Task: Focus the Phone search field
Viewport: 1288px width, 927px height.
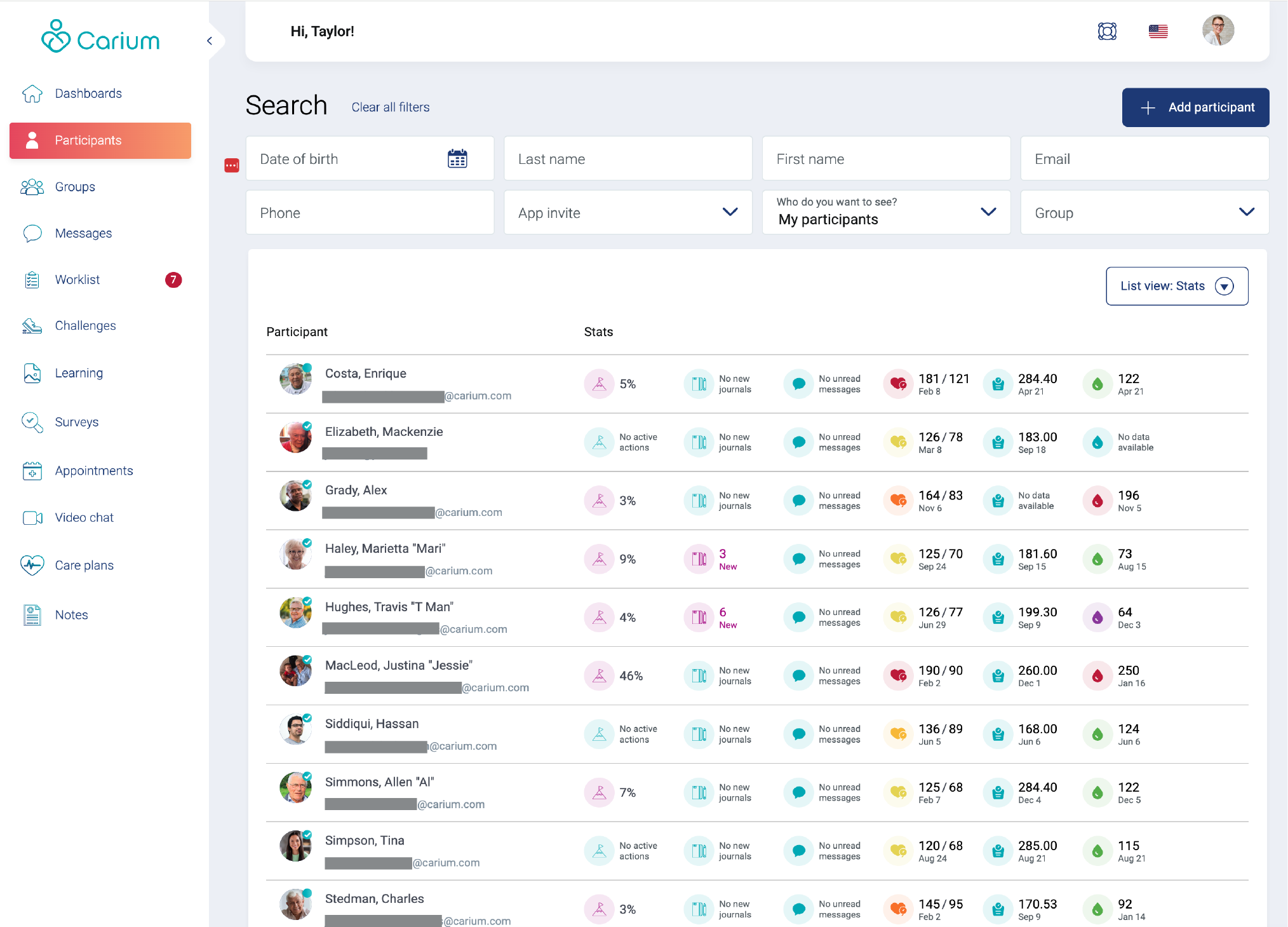Action: coord(370,213)
